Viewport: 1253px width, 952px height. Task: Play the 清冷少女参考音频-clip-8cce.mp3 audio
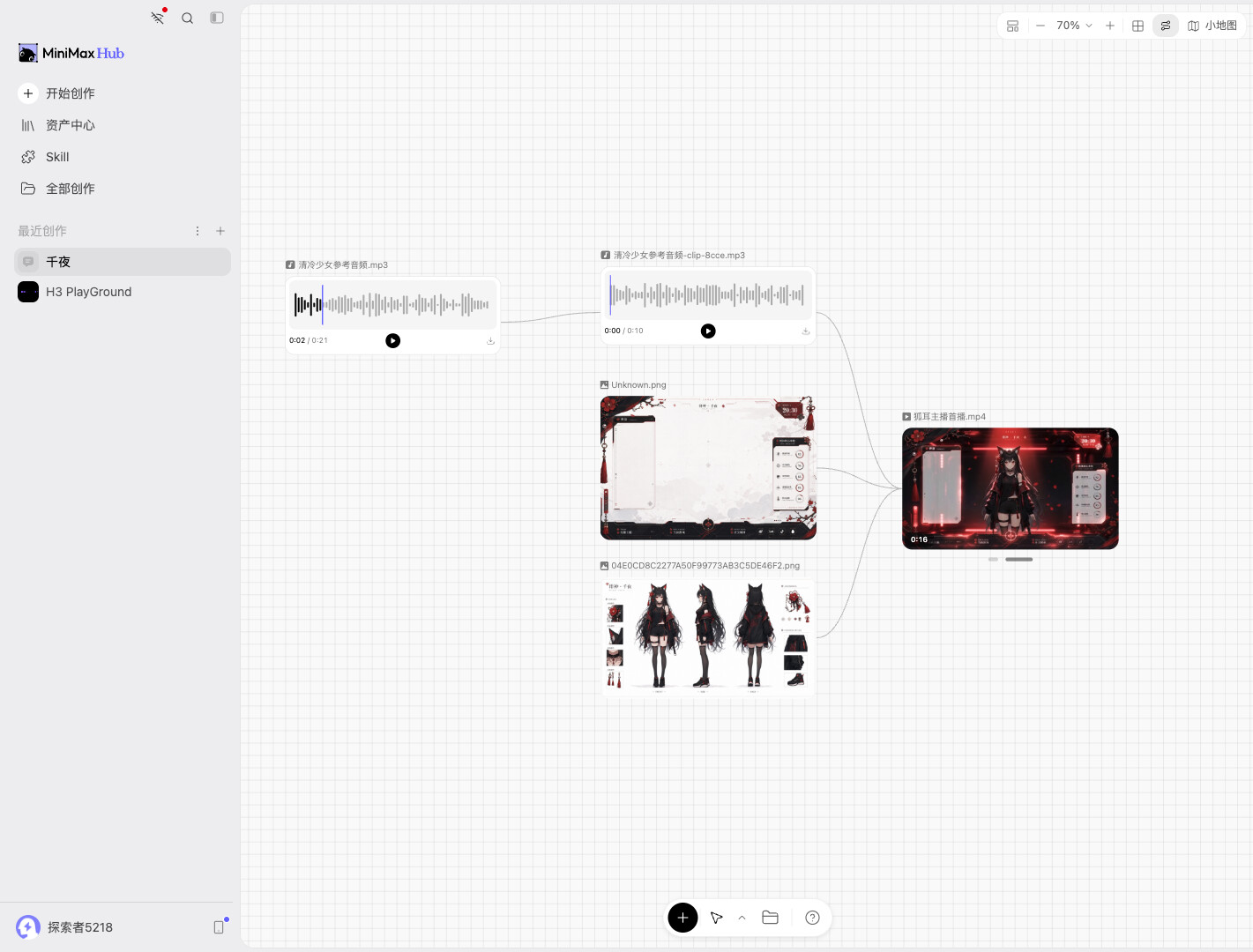tap(708, 331)
